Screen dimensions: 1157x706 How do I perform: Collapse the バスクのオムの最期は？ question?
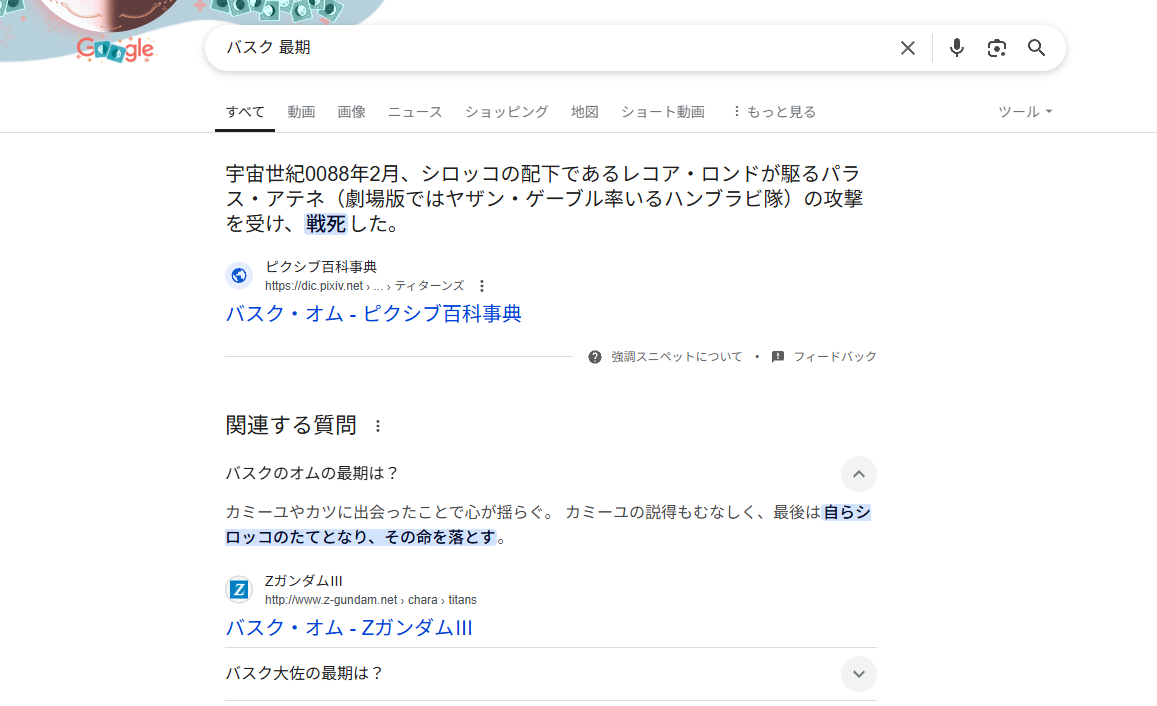click(x=859, y=474)
